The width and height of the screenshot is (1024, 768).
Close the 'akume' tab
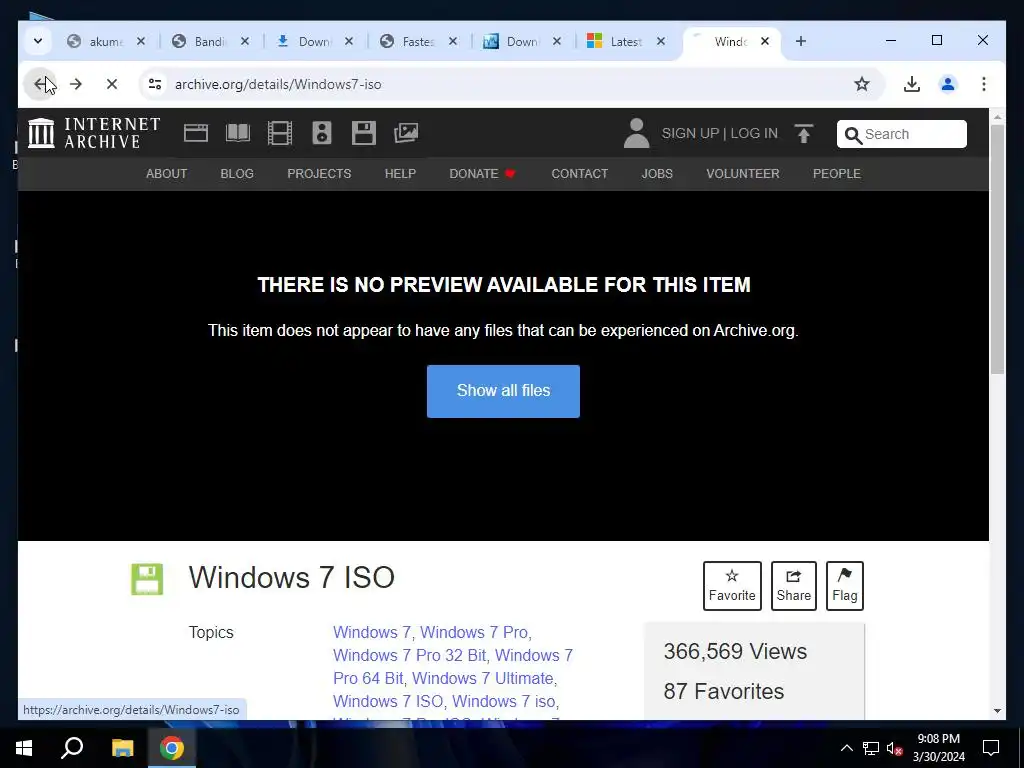(x=140, y=41)
